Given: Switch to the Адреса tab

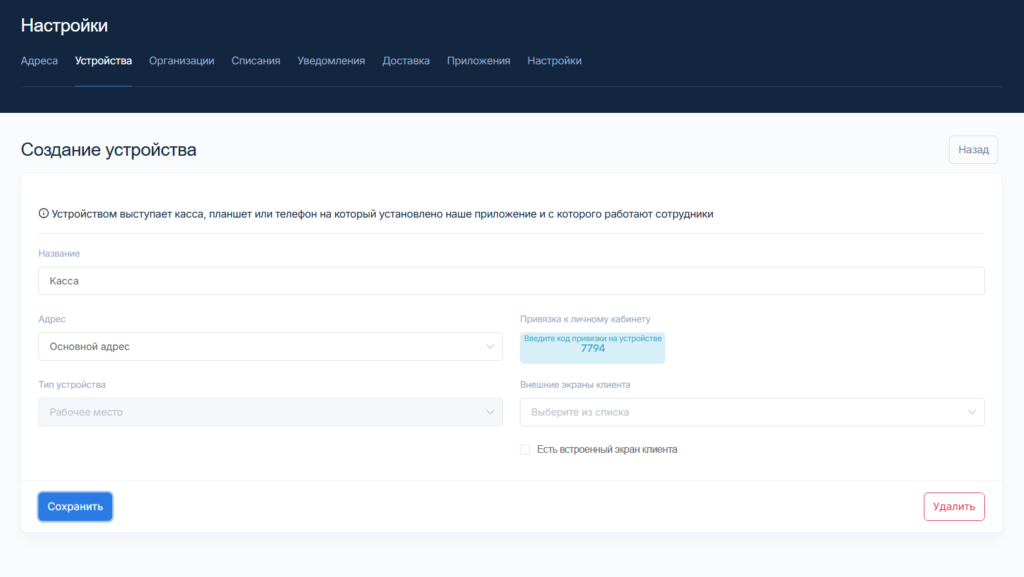Looking at the screenshot, I should [39, 61].
